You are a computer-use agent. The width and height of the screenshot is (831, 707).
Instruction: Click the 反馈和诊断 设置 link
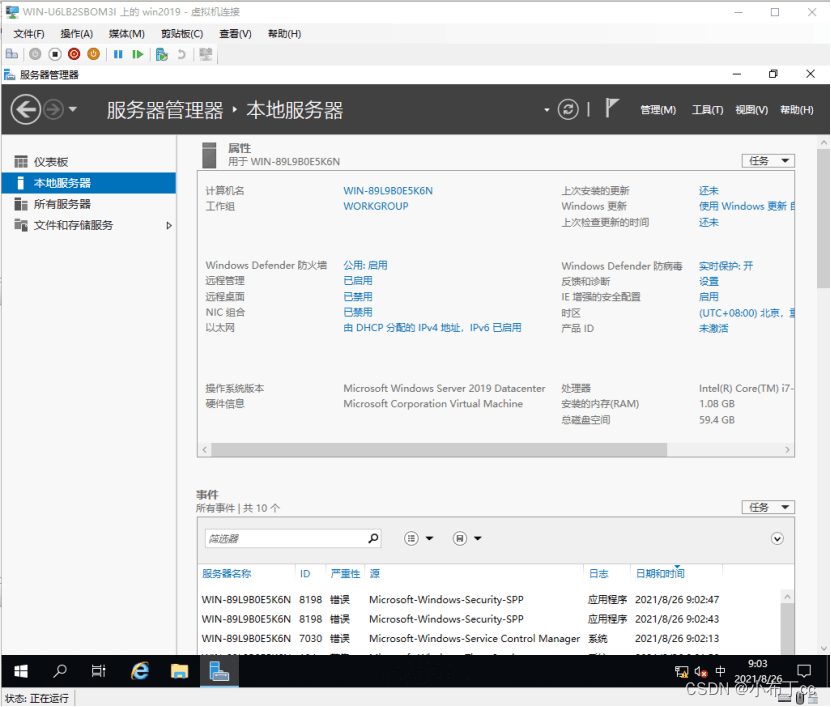(709, 281)
